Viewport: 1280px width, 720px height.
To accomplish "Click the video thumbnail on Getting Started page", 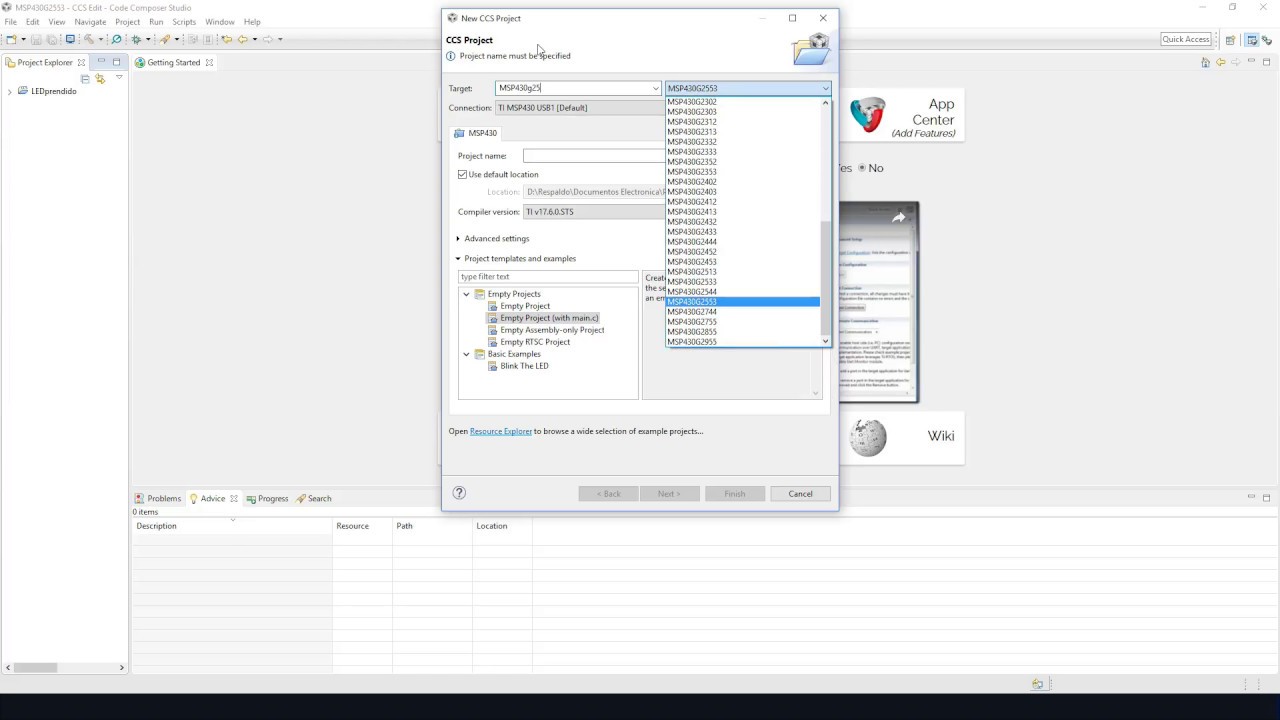I will pos(878,302).
